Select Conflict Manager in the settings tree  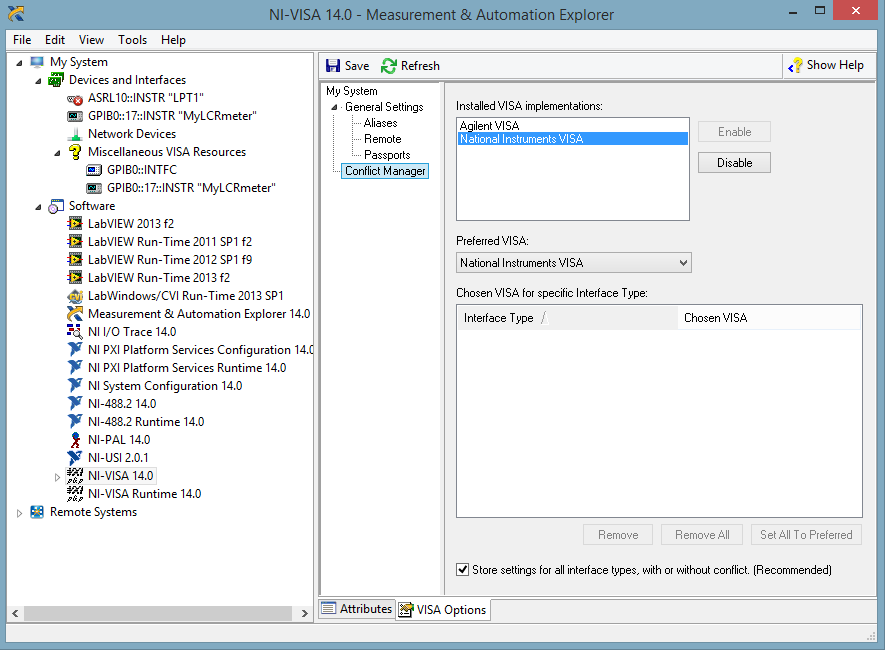(x=385, y=171)
